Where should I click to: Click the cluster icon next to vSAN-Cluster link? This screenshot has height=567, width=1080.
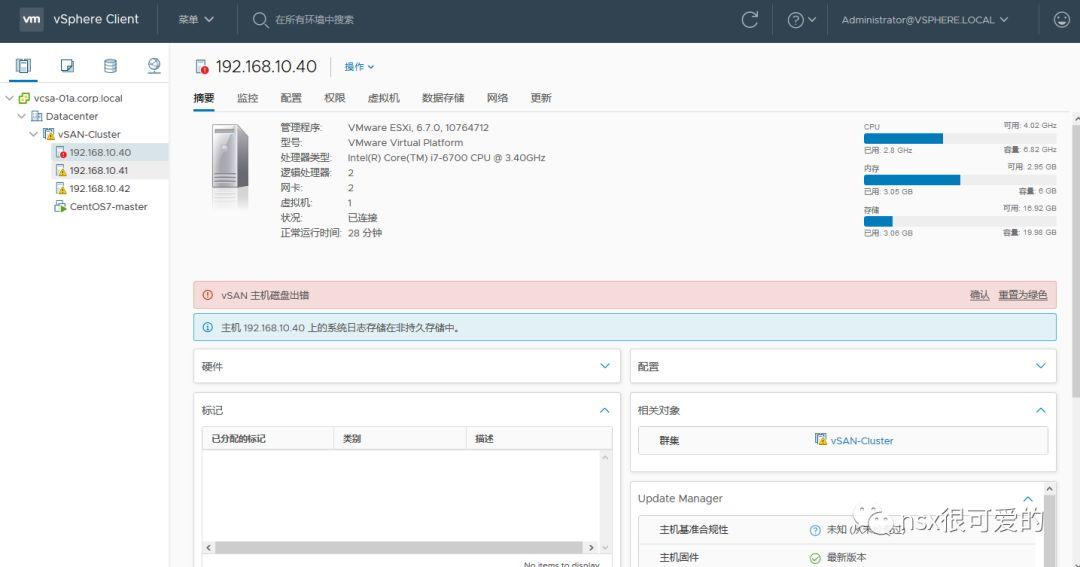820,440
